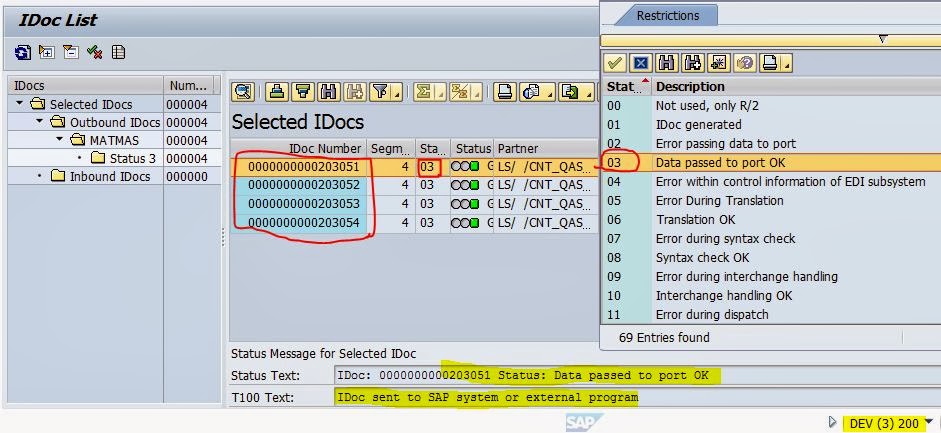Click the Print icon in Restrictions popup
This screenshot has height=433, width=941.
click(770, 62)
